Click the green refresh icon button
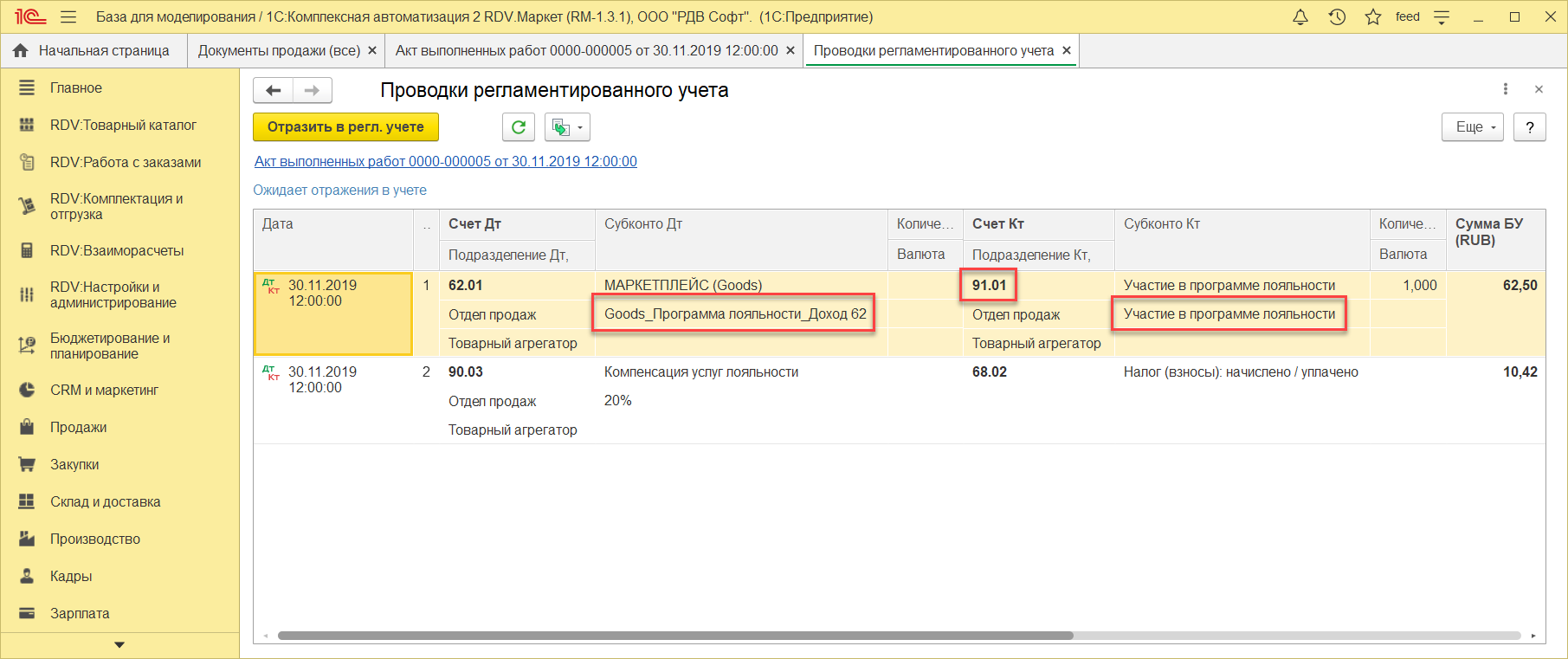 (x=519, y=127)
